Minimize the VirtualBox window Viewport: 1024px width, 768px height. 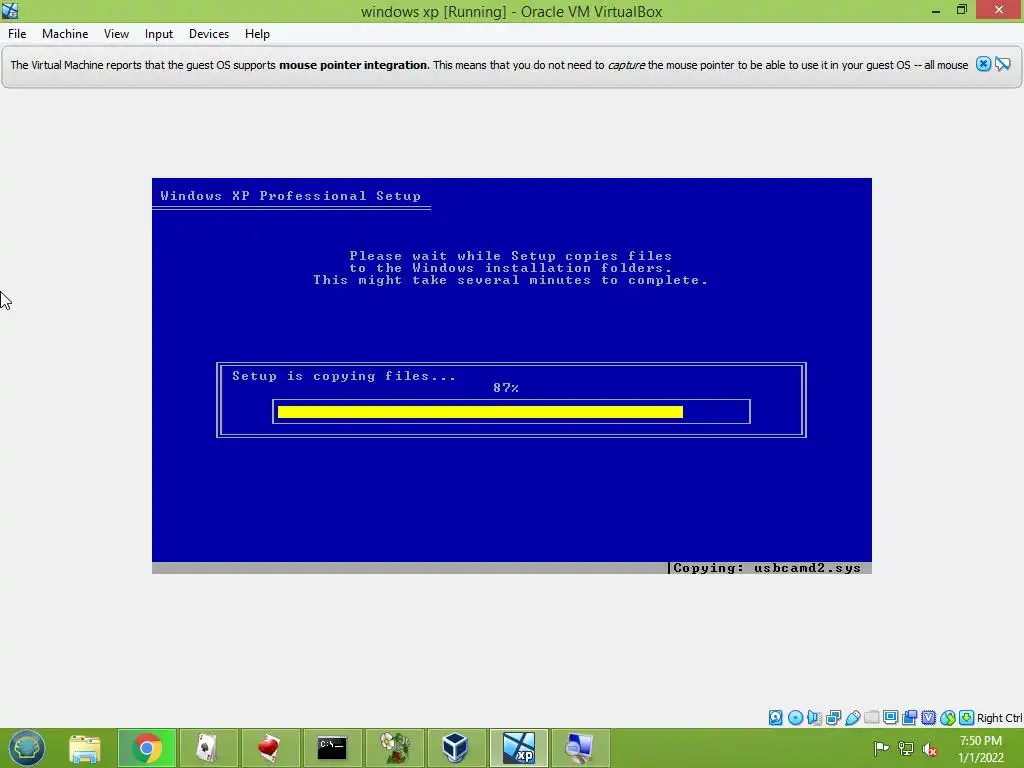(x=936, y=11)
